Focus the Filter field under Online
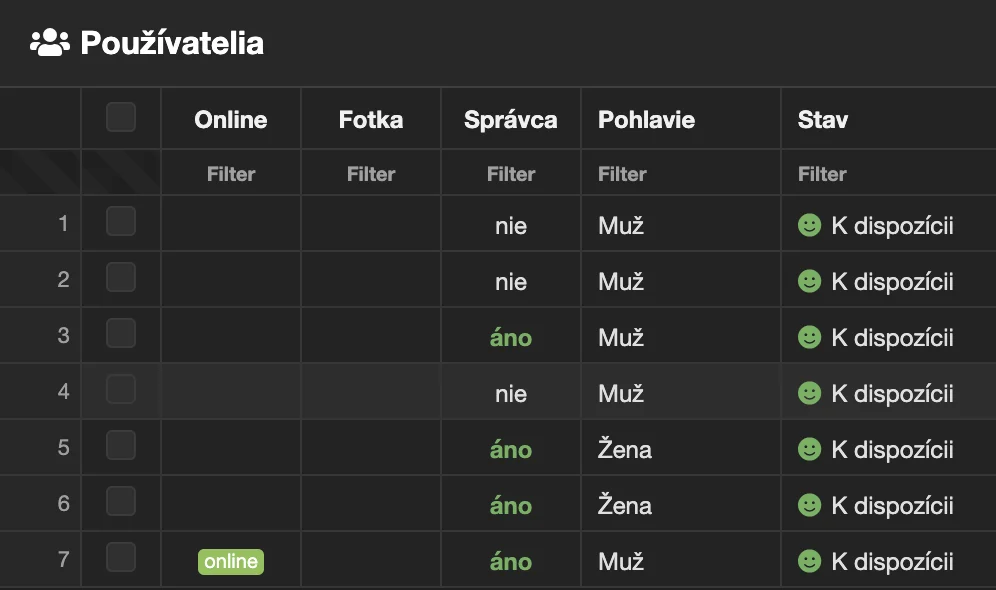Viewport: 996px width, 590px height. [x=231, y=174]
